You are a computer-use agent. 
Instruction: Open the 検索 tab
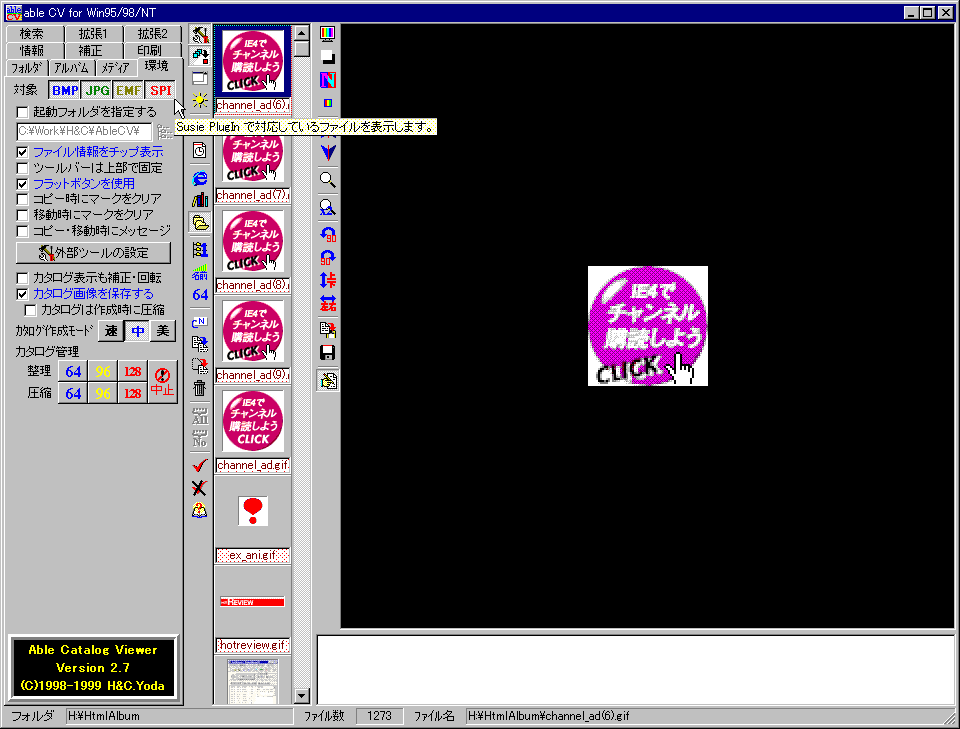32,34
